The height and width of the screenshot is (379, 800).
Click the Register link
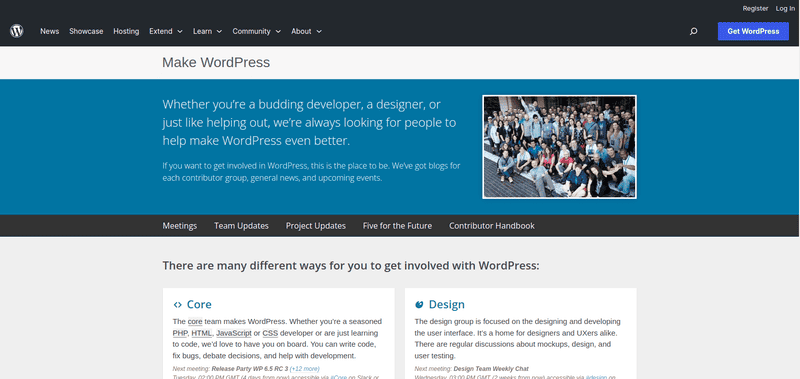[x=755, y=8]
